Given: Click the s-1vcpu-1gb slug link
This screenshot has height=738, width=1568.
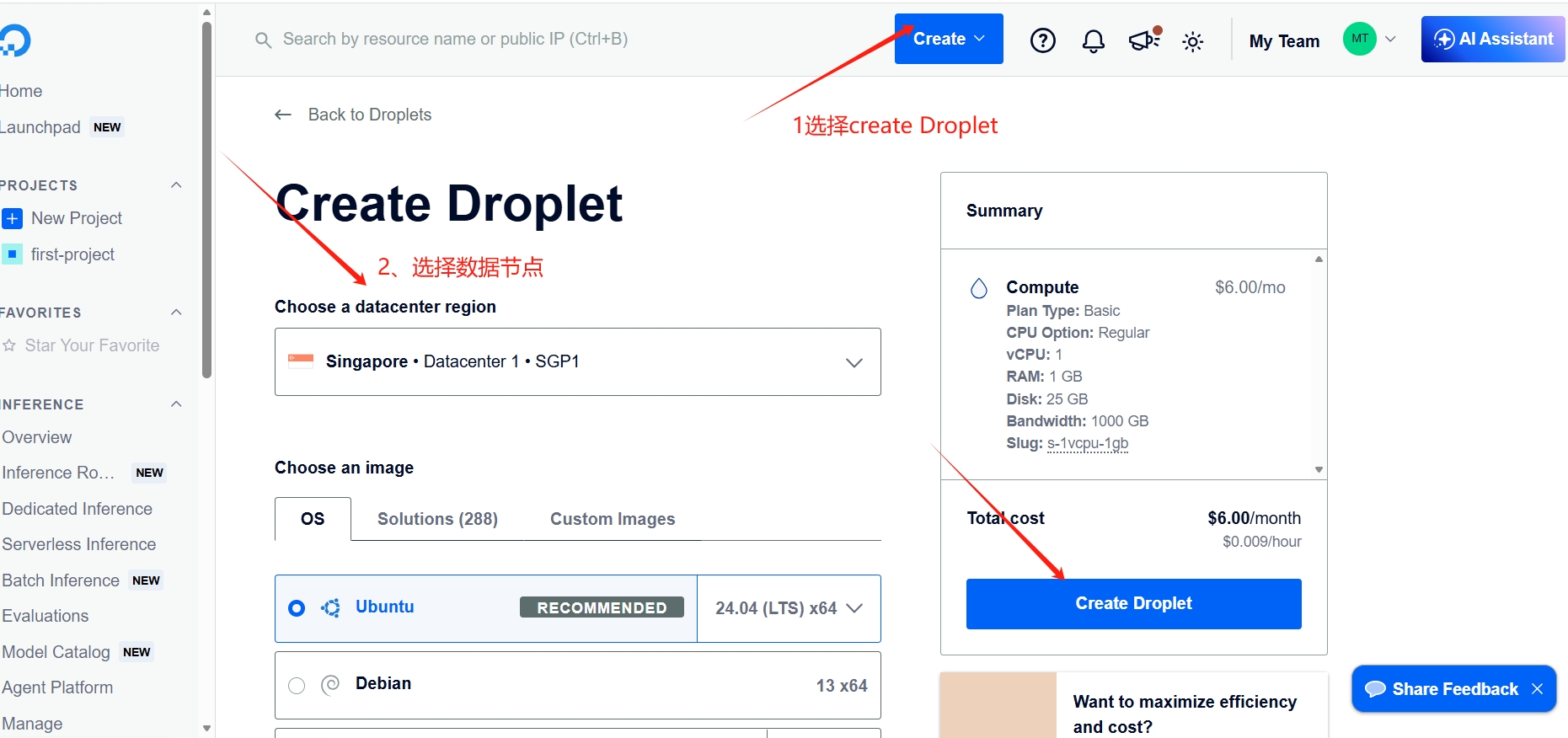Looking at the screenshot, I should coord(1088,443).
